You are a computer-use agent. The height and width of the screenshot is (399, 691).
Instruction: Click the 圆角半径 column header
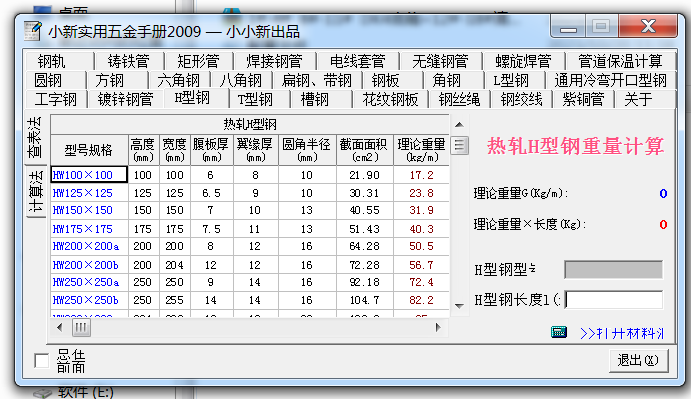[x=307, y=150]
